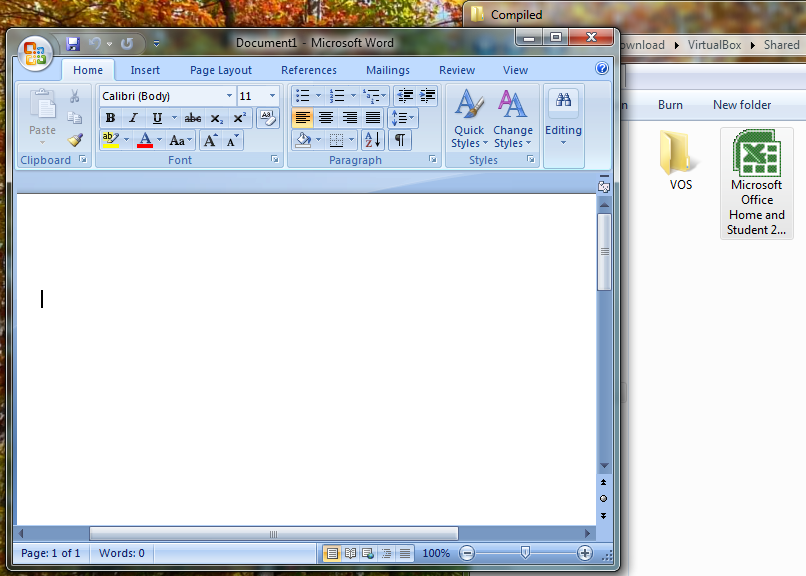Jump to previous page double arrow

click(603, 482)
